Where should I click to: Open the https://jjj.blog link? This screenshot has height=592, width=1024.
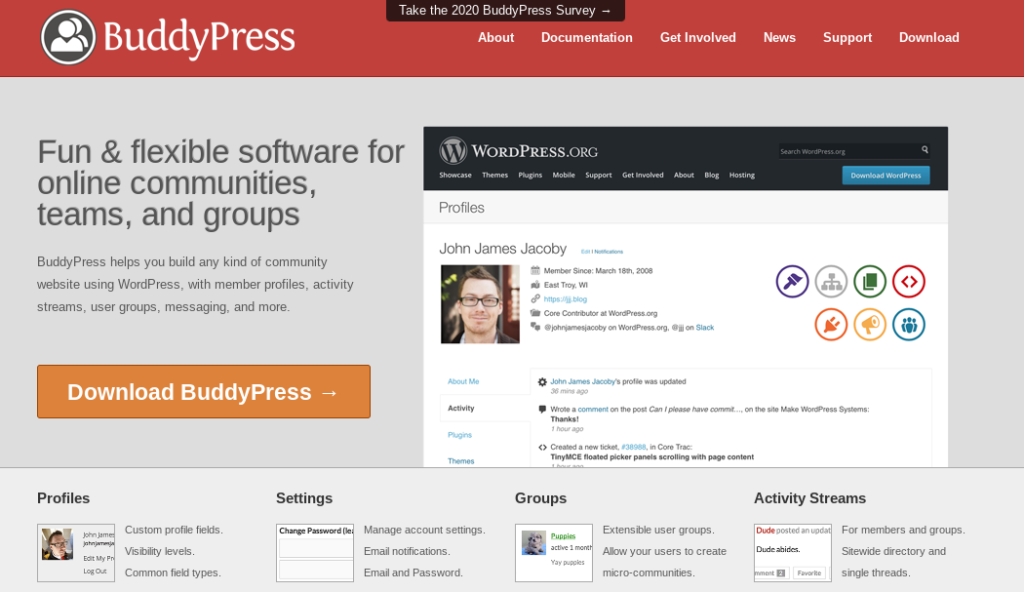coord(565,299)
